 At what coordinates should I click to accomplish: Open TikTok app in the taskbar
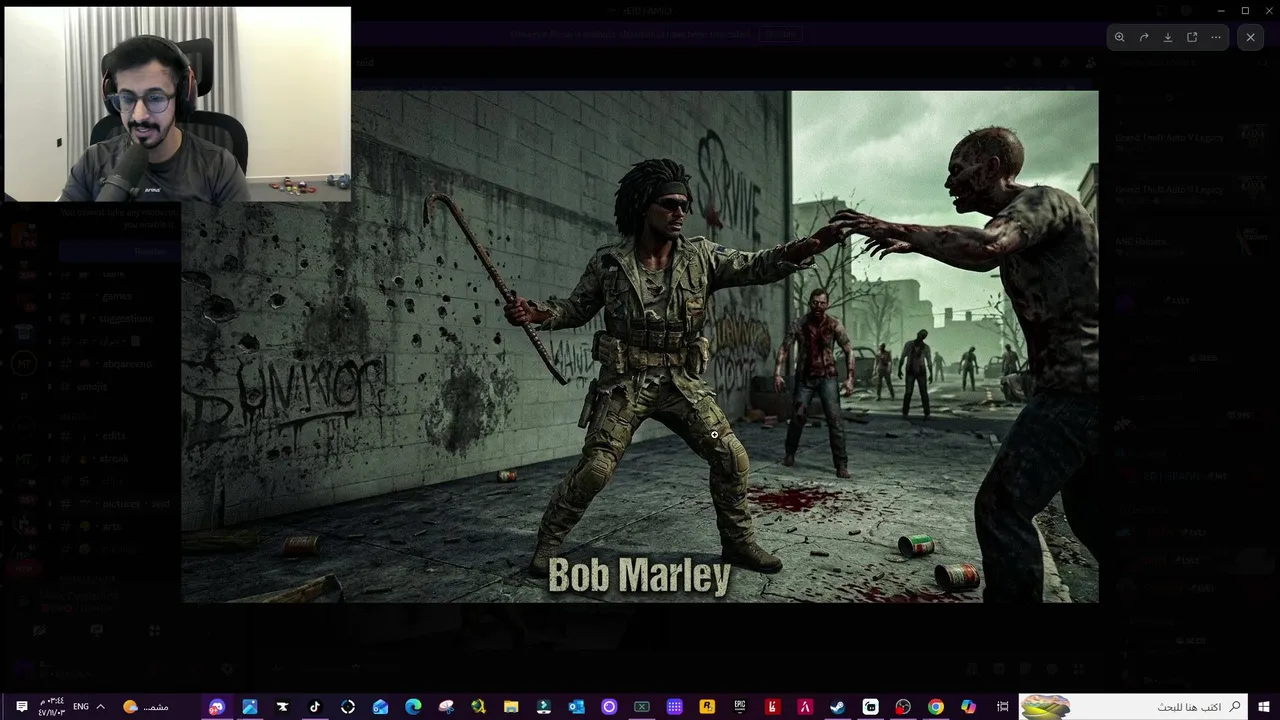315,707
